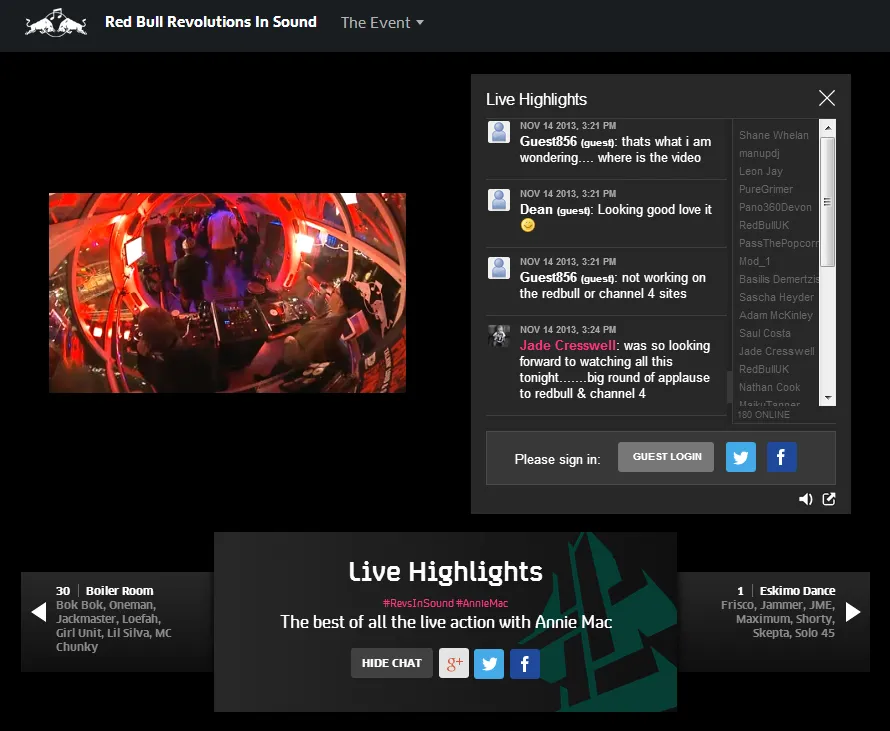The height and width of the screenshot is (731, 890).
Task: Share Live Highlights on Google Plus
Action: point(454,663)
